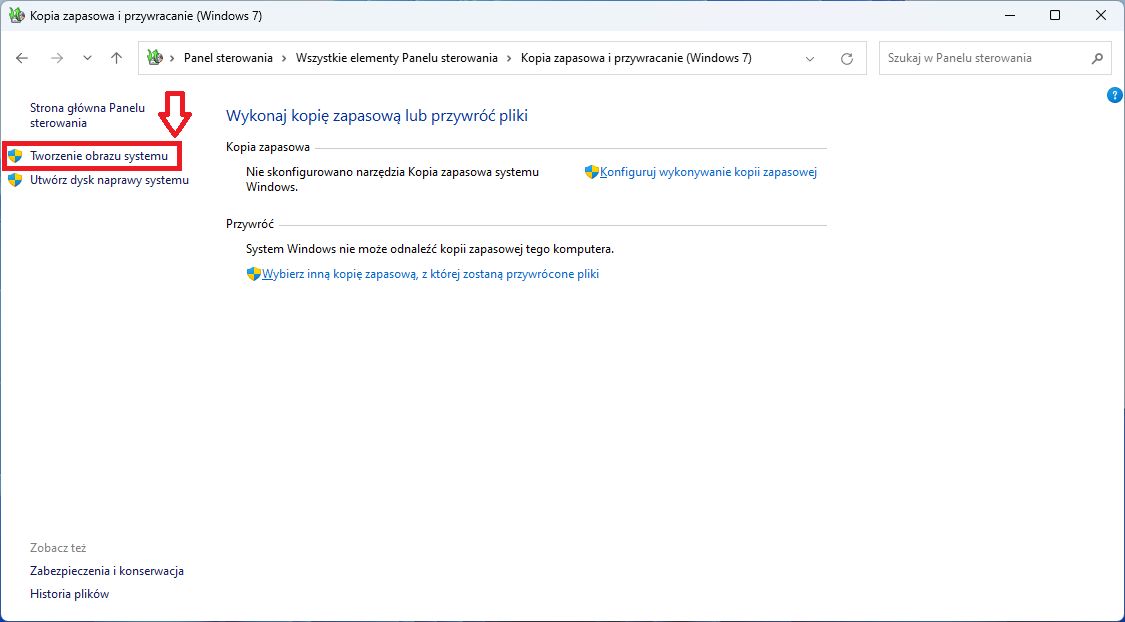Image resolution: width=1125 pixels, height=622 pixels.
Task: Click shield icon beside Tworzenie obrazu systemu
Action: point(15,156)
